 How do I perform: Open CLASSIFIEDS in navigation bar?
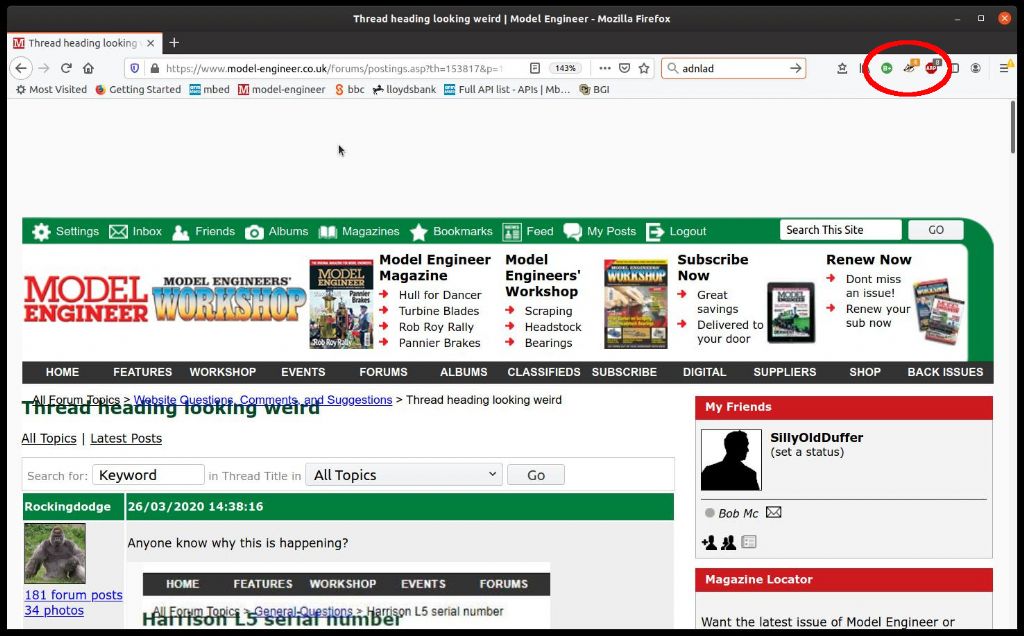544,372
